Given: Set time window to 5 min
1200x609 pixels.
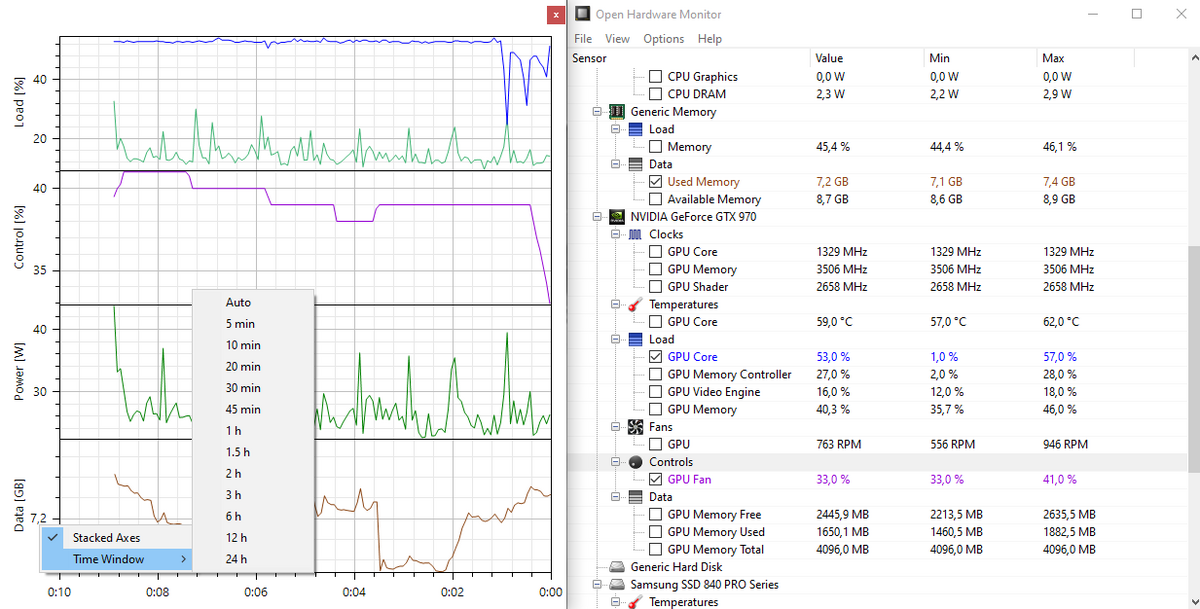Looking at the screenshot, I should (x=254, y=323).
